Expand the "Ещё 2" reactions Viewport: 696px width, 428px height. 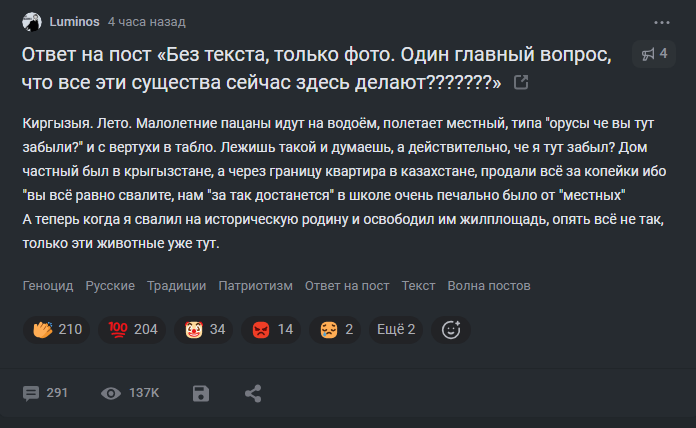[395, 330]
